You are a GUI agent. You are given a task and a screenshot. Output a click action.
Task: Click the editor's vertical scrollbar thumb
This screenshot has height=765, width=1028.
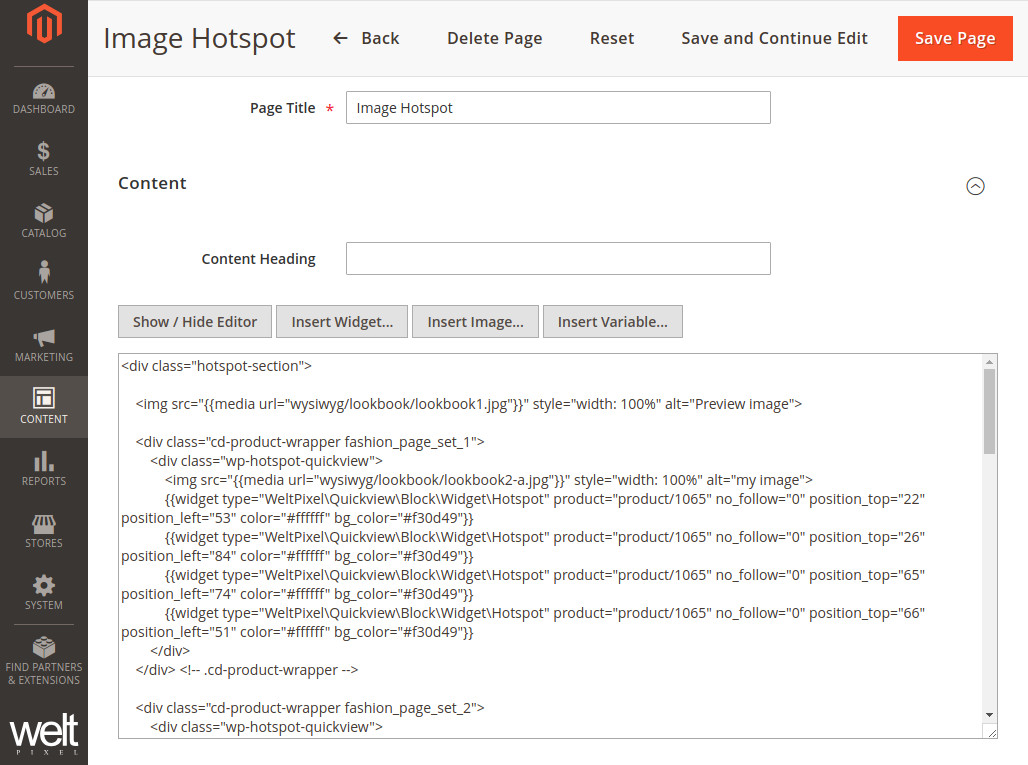pyautogui.click(x=989, y=411)
